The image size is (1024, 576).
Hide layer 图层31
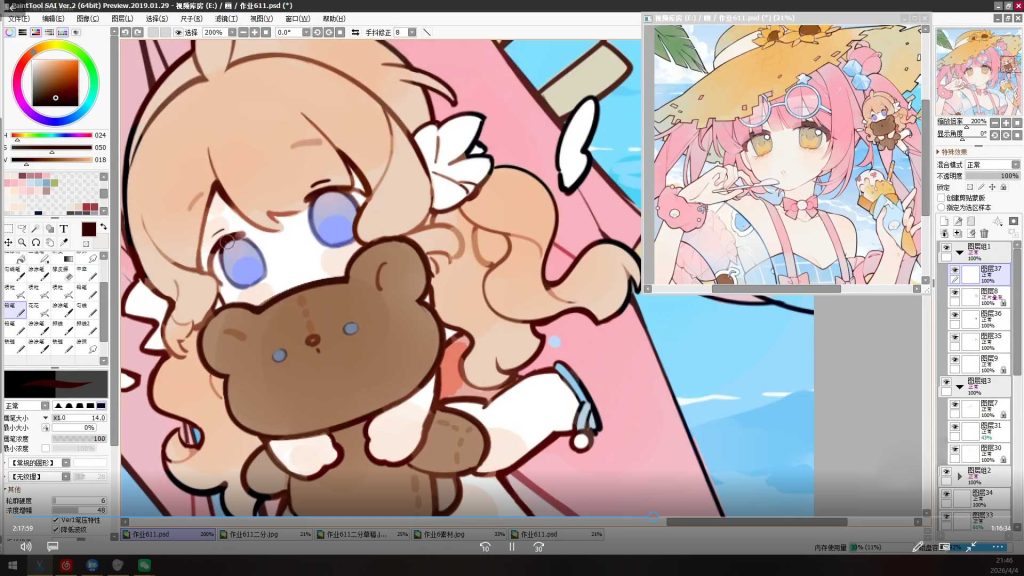pos(955,427)
